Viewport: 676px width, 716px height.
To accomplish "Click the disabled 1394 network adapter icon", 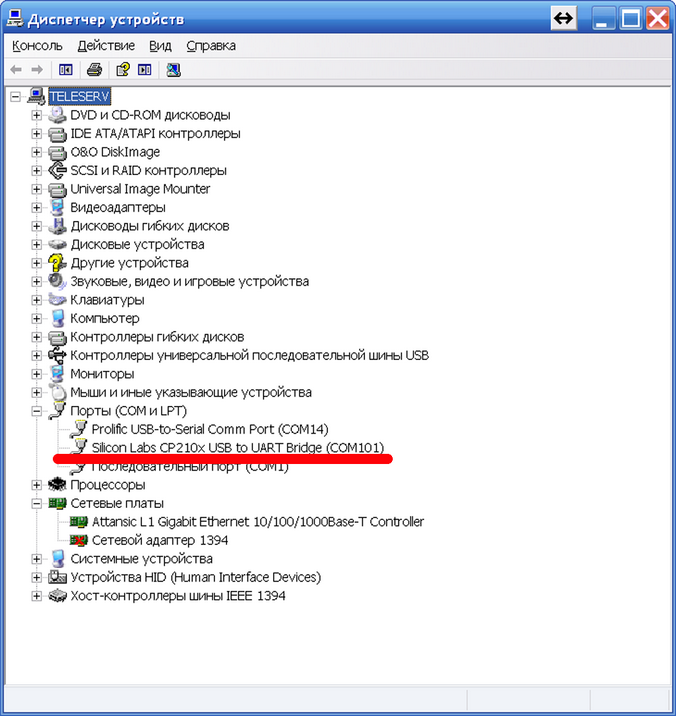I will coord(79,540).
